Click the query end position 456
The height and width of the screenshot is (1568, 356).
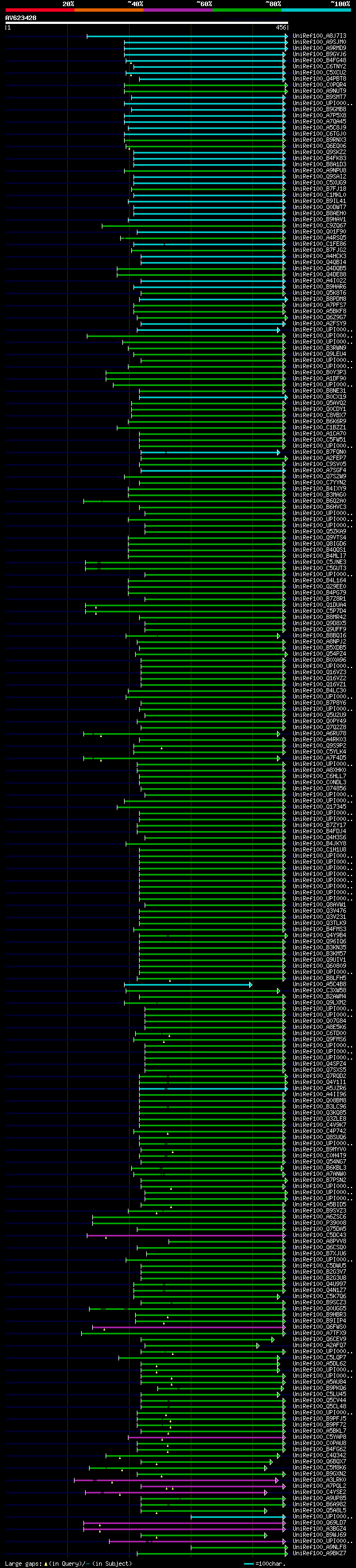[281, 27]
